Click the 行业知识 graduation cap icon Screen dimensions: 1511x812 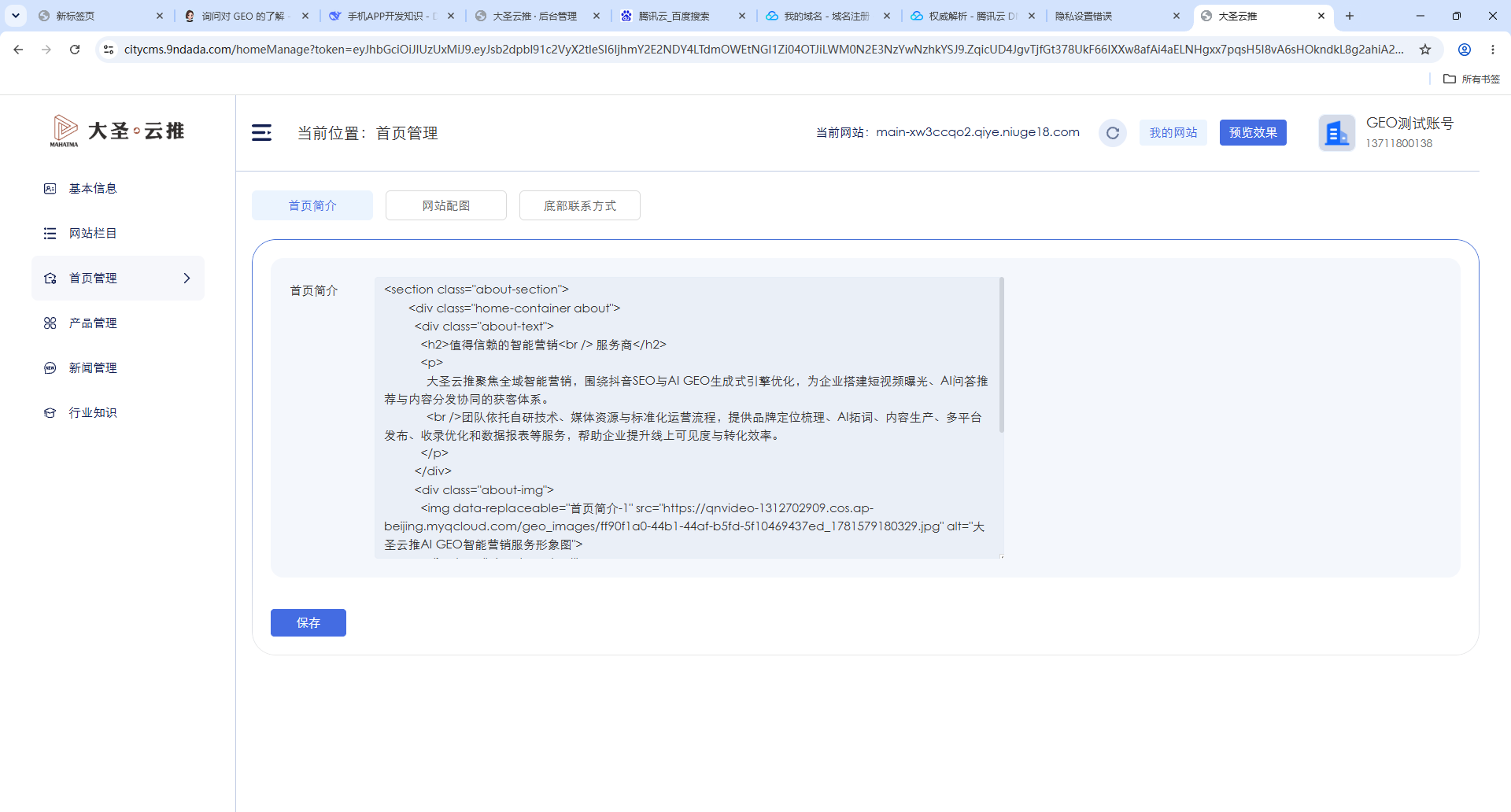[50, 413]
